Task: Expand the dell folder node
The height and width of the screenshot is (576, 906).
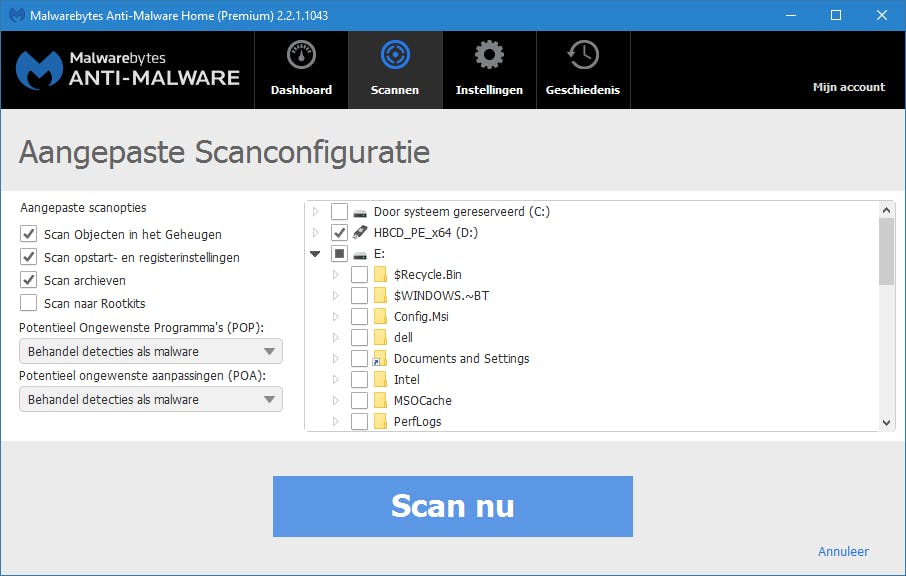Action: coord(336,337)
